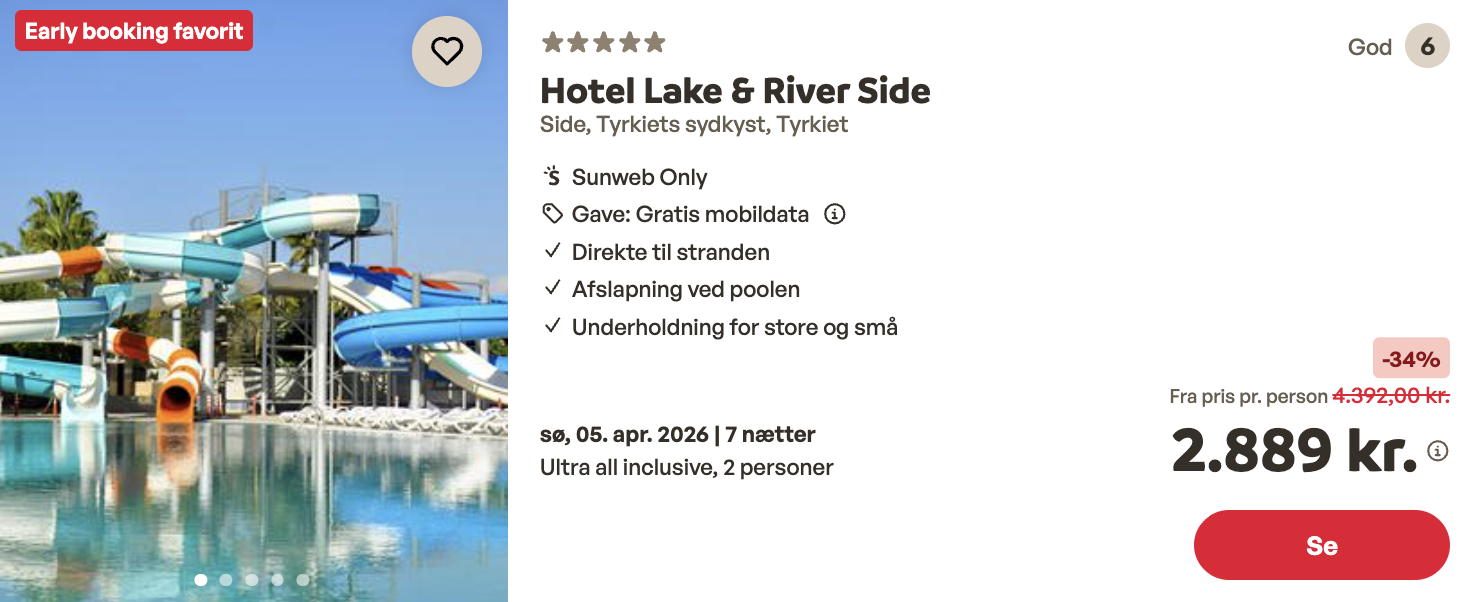The width and height of the screenshot is (1474, 602).
Task: Switch to the fourth carousel image dot
Action: point(277,579)
